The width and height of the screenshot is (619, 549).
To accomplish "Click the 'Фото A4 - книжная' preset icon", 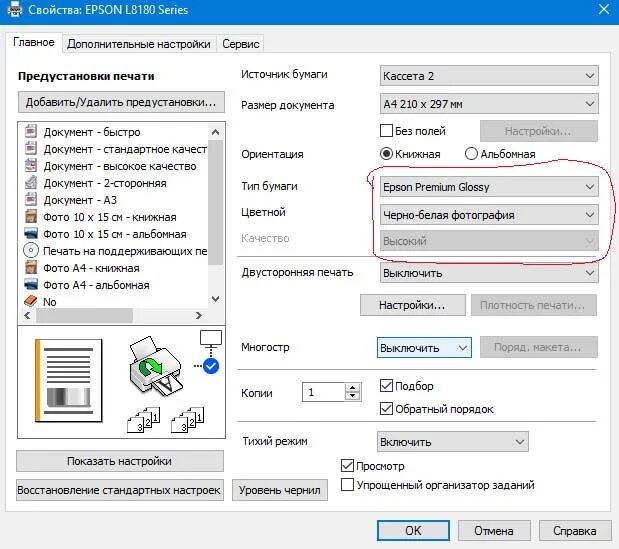I will pos(31,267).
